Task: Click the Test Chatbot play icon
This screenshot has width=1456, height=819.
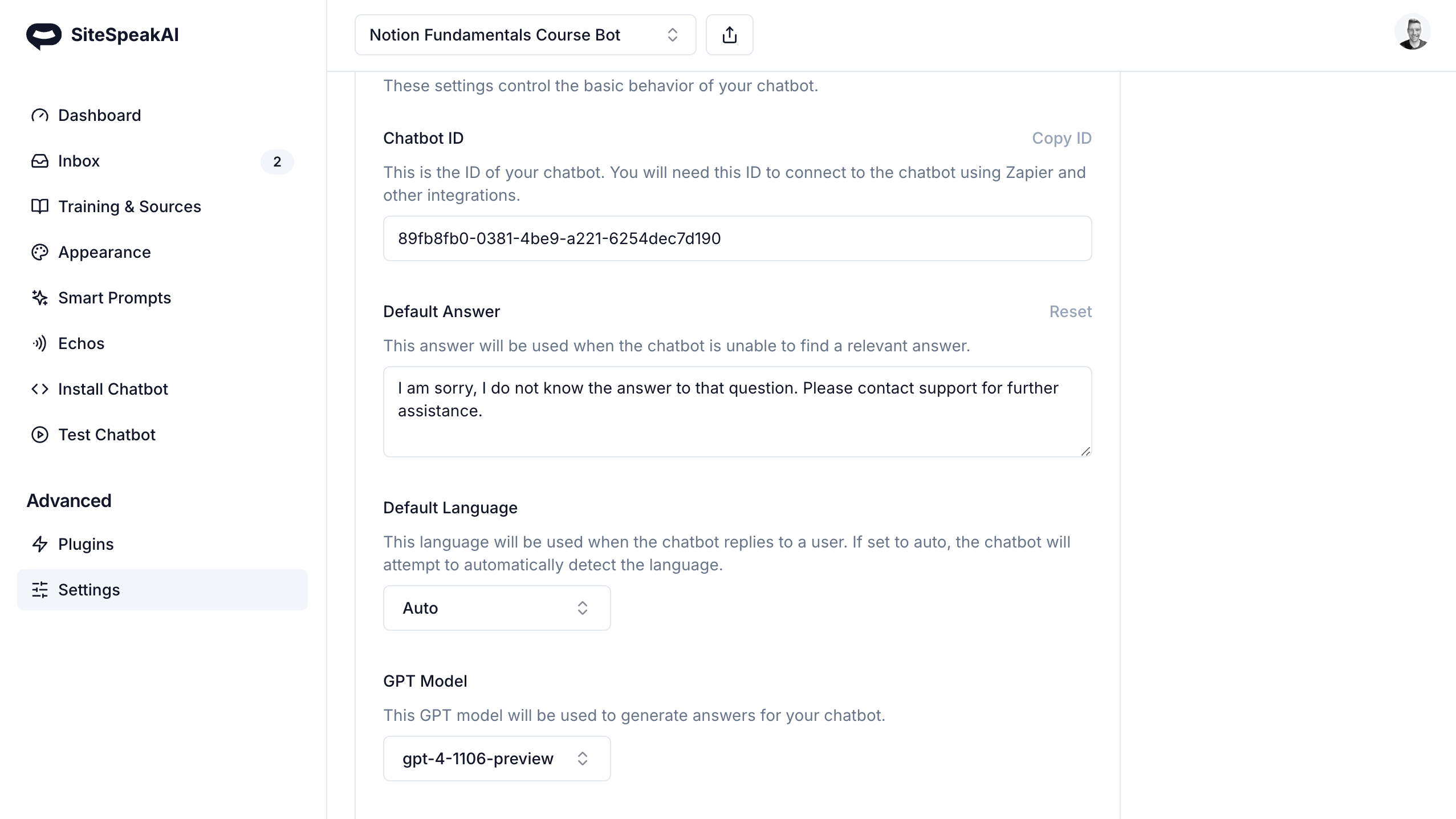Action: click(x=40, y=435)
